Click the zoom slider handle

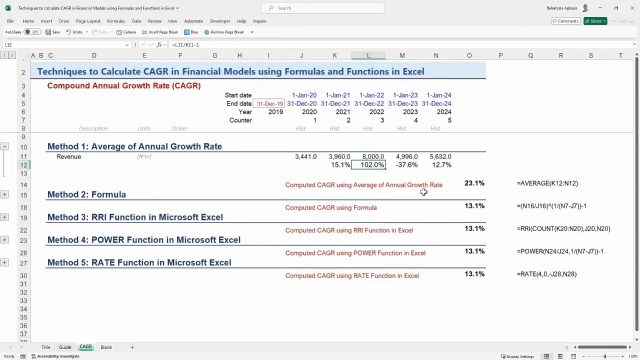pyautogui.click(x=605, y=356)
